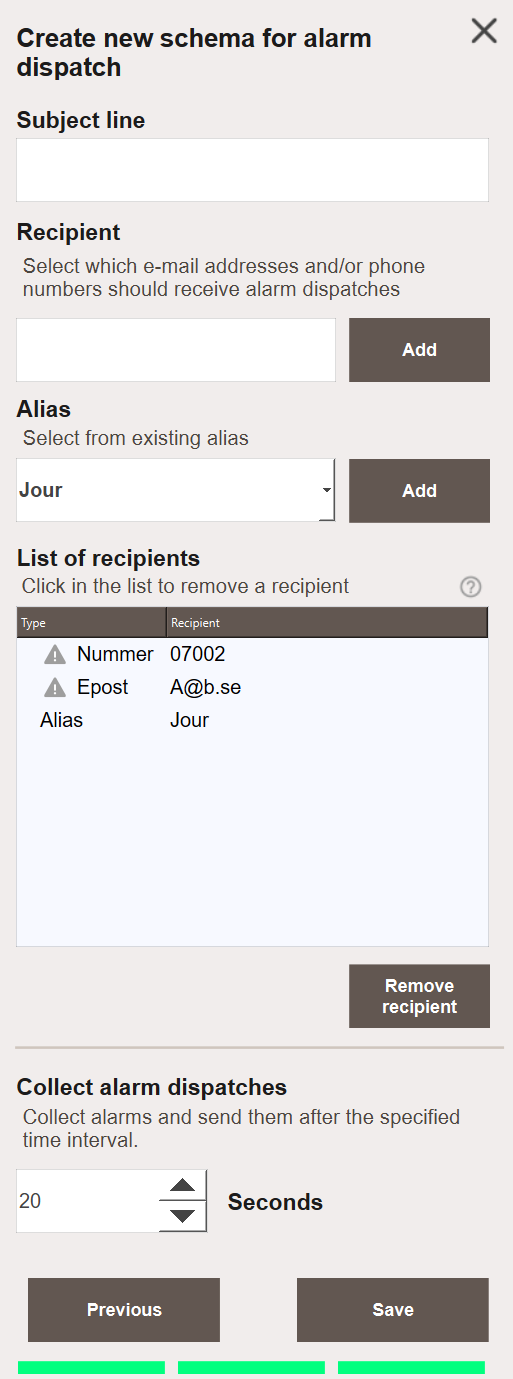Click warning icon next to Epost row
513x1379 pixels.
[x=55, y=688]
